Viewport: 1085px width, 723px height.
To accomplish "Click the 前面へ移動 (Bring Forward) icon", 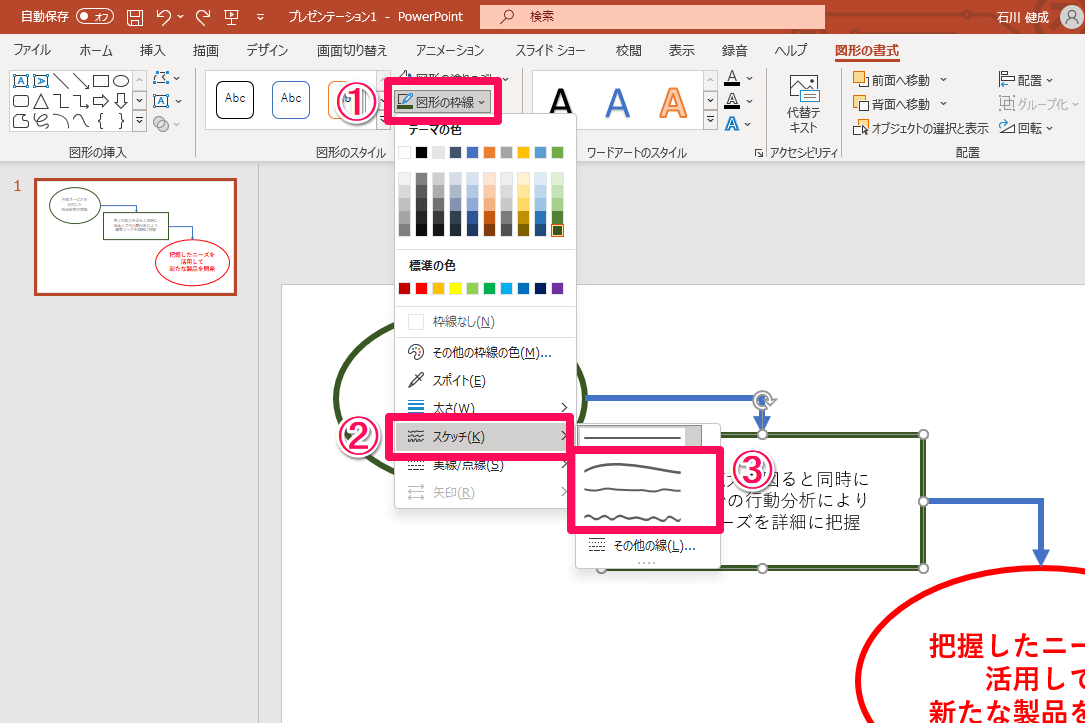I will [862, 78].
